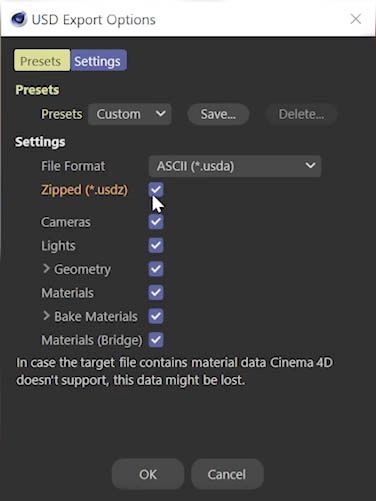376x501 pixels.
Task: Expand the Geometry chevron
Action: click(x=46, y=268)
